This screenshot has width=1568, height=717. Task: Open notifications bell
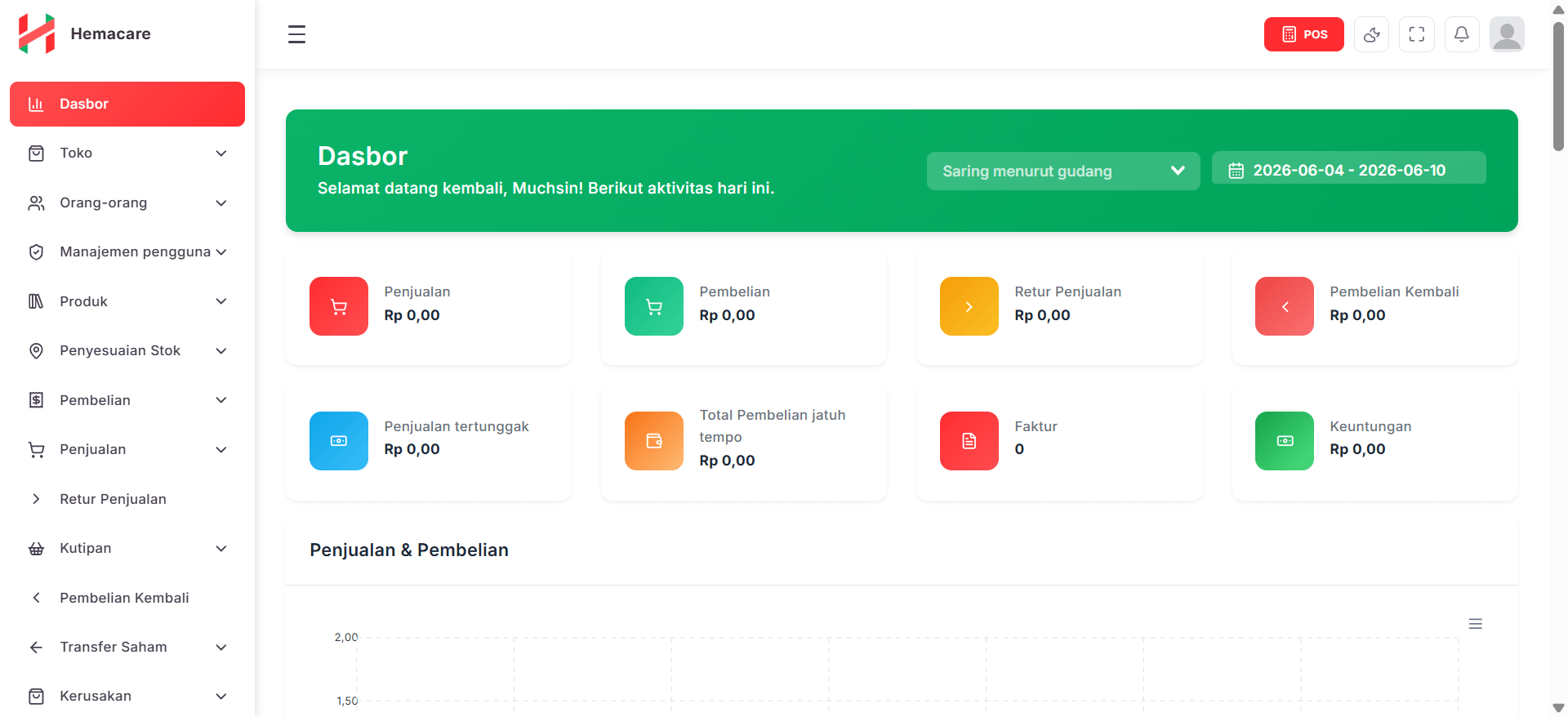click(1461, 34)
